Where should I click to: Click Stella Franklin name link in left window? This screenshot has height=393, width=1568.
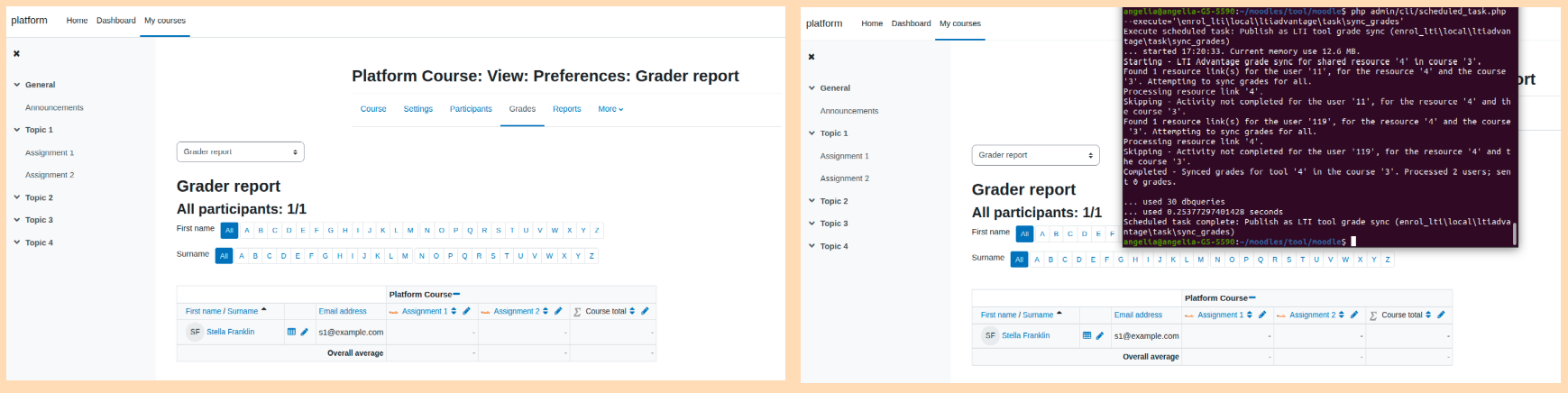(230, 332)
